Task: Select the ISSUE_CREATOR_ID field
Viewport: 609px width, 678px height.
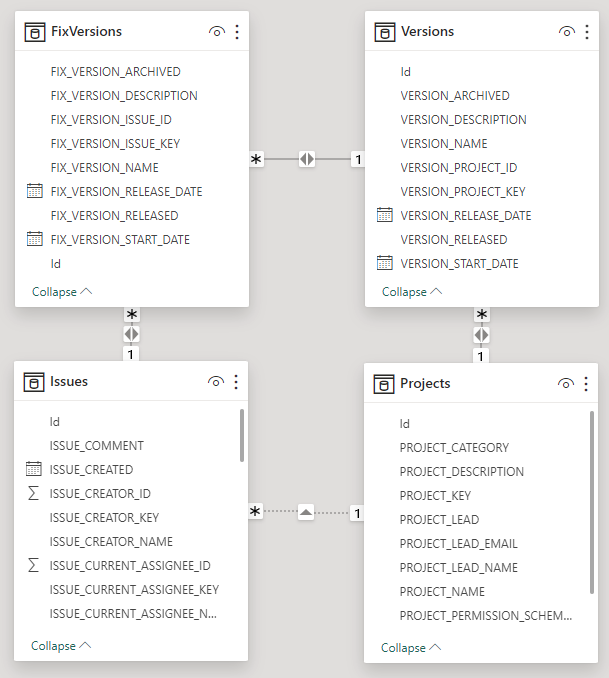Action: (x=100, y=494)
